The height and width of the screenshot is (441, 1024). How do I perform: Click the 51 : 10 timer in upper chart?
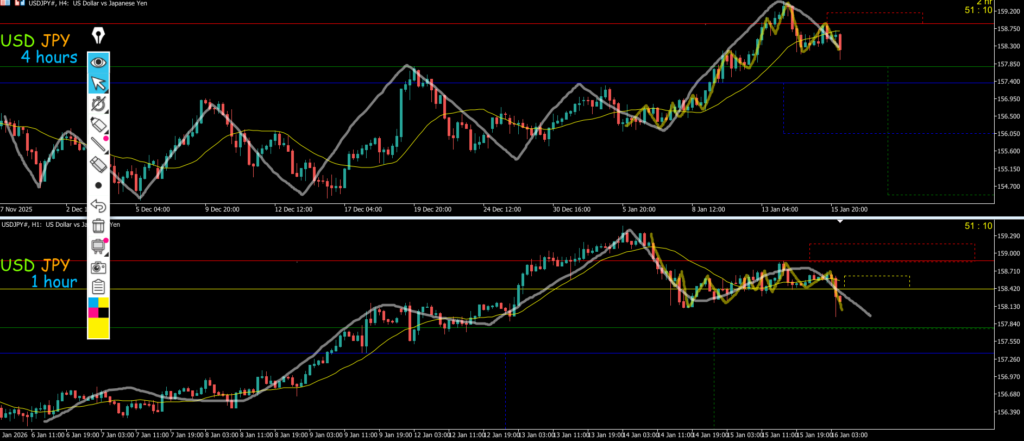point(977,10)
